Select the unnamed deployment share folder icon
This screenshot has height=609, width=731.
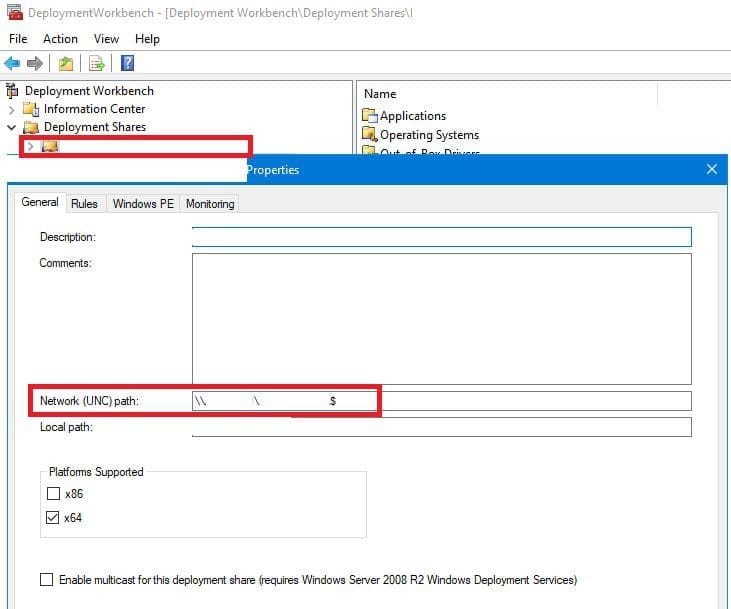pos(49,146)
